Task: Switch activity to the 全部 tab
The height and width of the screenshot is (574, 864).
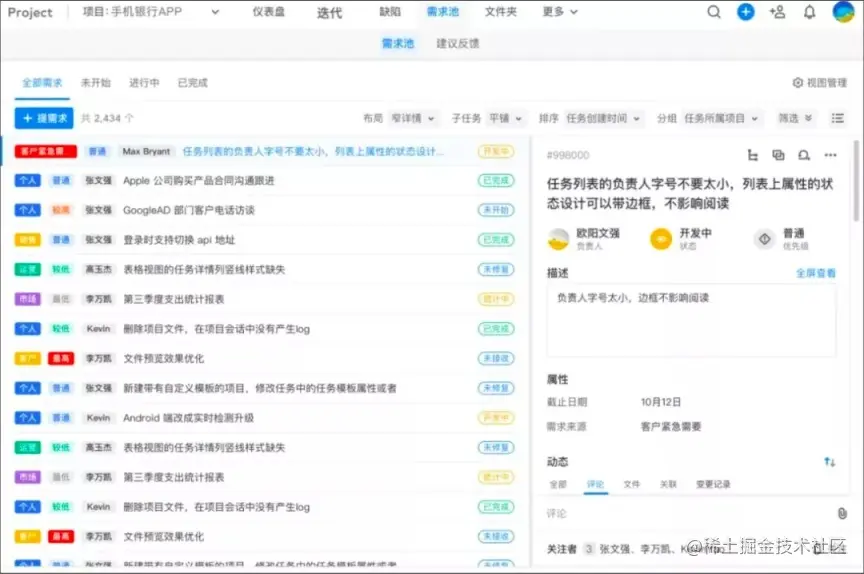Action: [558, 484]
